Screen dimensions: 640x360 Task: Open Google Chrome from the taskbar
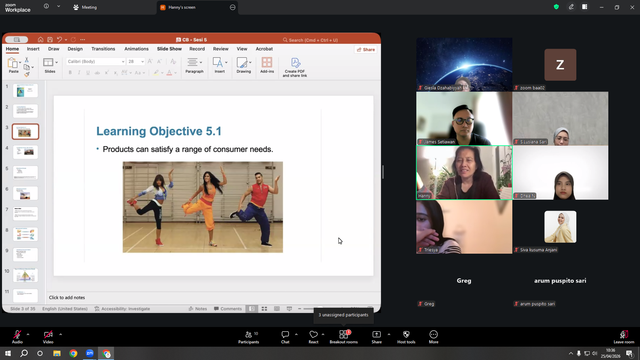pyautogui.click(x=73, y=353)
